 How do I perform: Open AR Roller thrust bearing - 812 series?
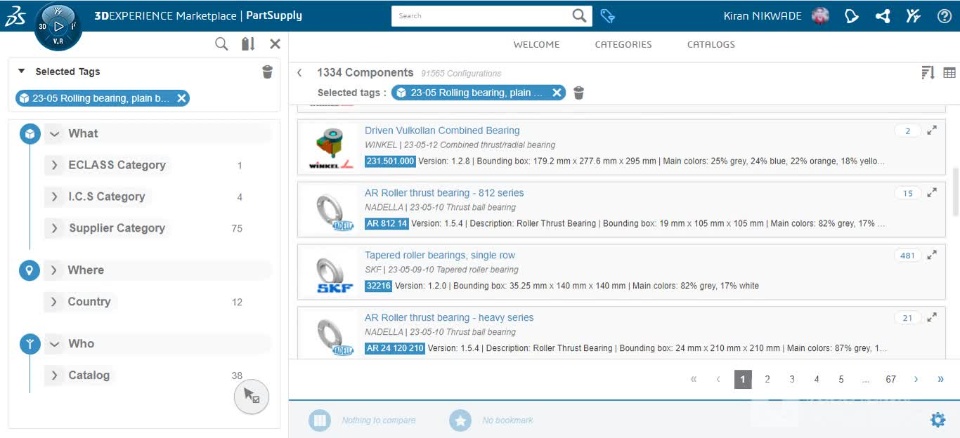pyautogui.click(x=444, y=193)
